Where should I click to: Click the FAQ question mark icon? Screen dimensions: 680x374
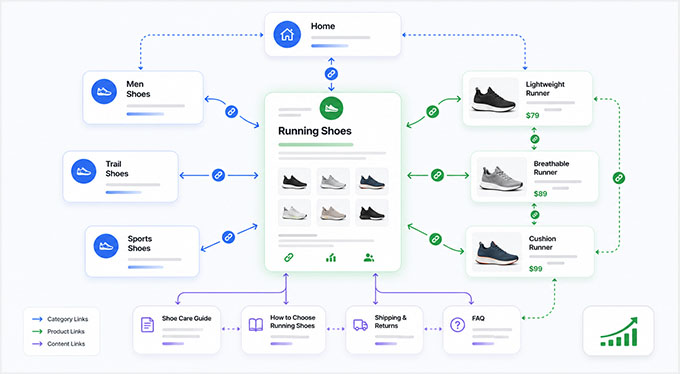(x=458, y=325)
